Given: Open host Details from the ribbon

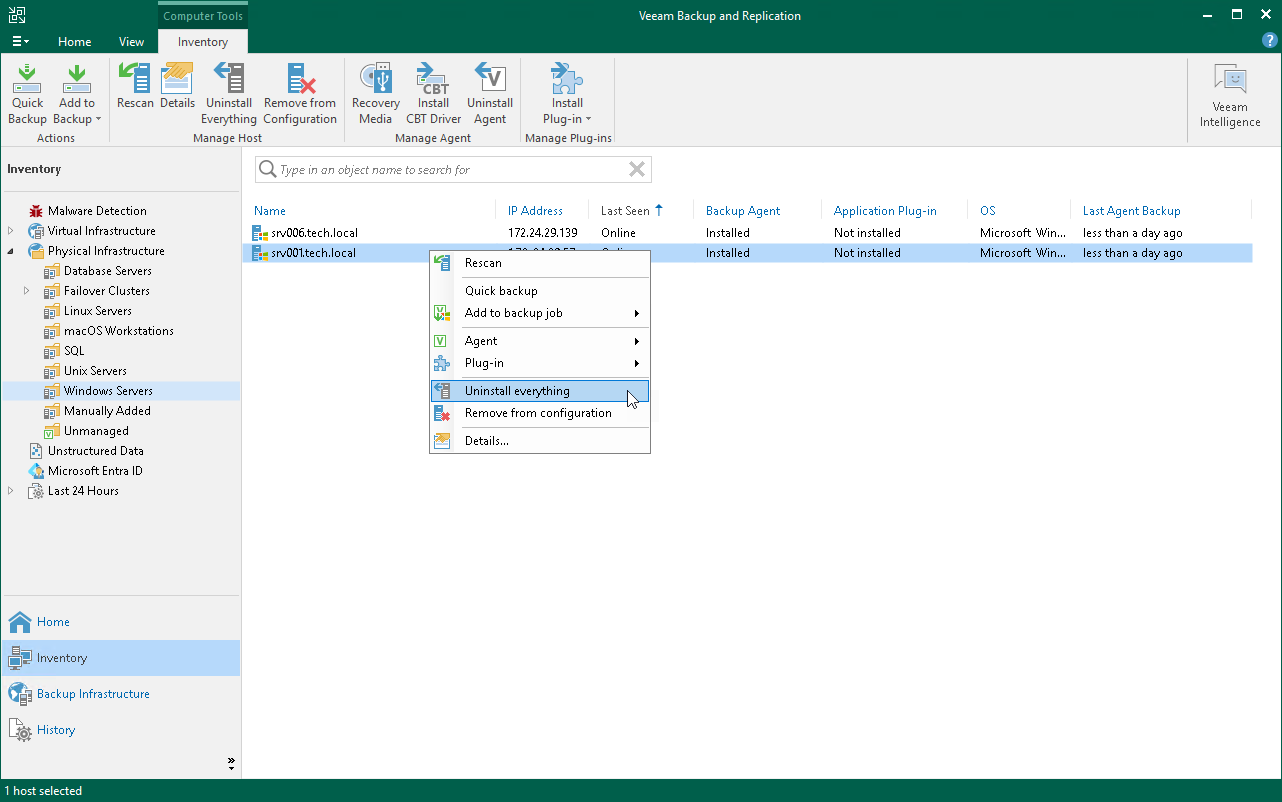Looking at the screenshot, I should tap(177, 90).
